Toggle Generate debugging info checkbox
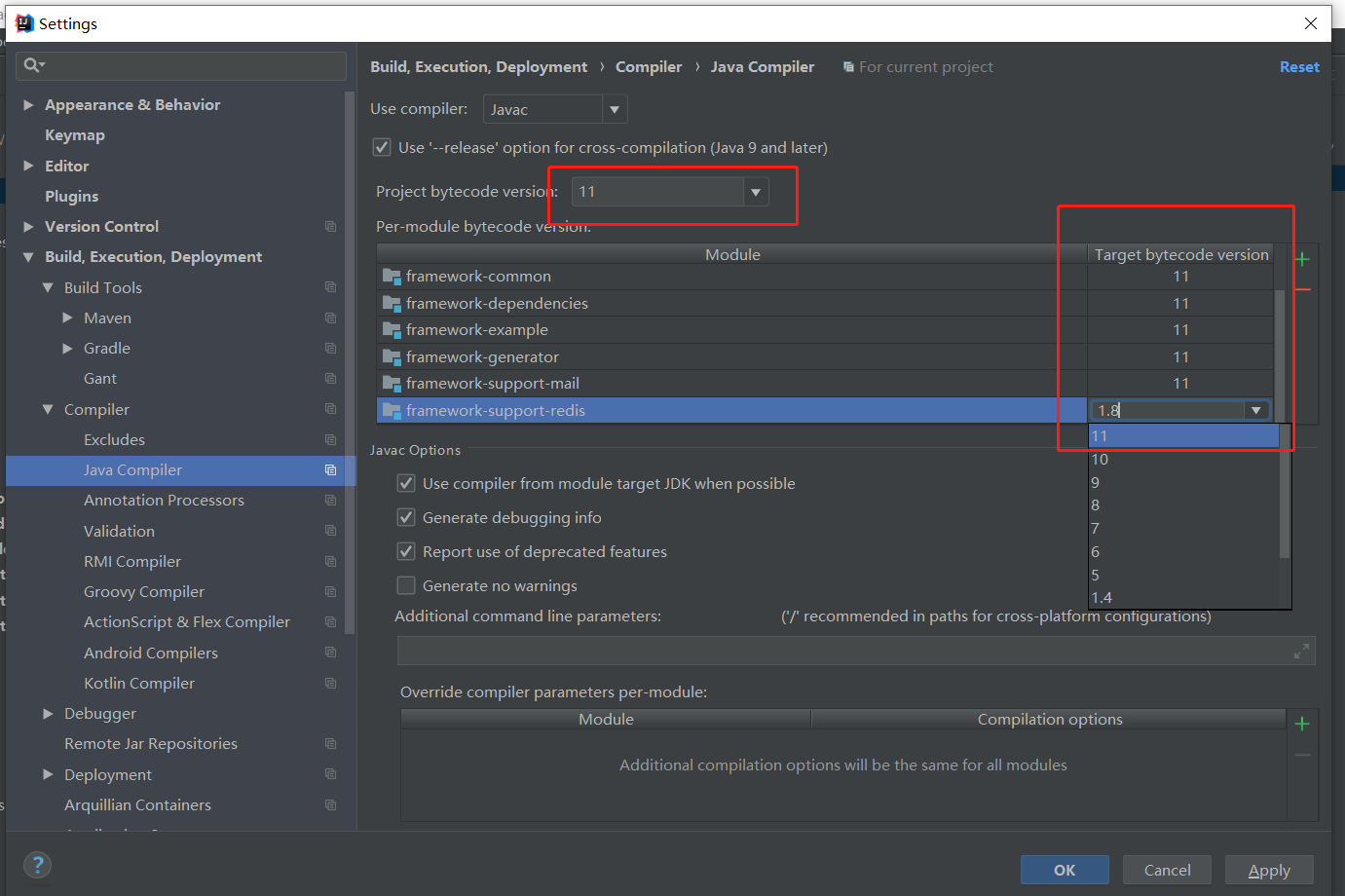The height and width of the screenshot is (896, 1345). click(x=406, y=517)
